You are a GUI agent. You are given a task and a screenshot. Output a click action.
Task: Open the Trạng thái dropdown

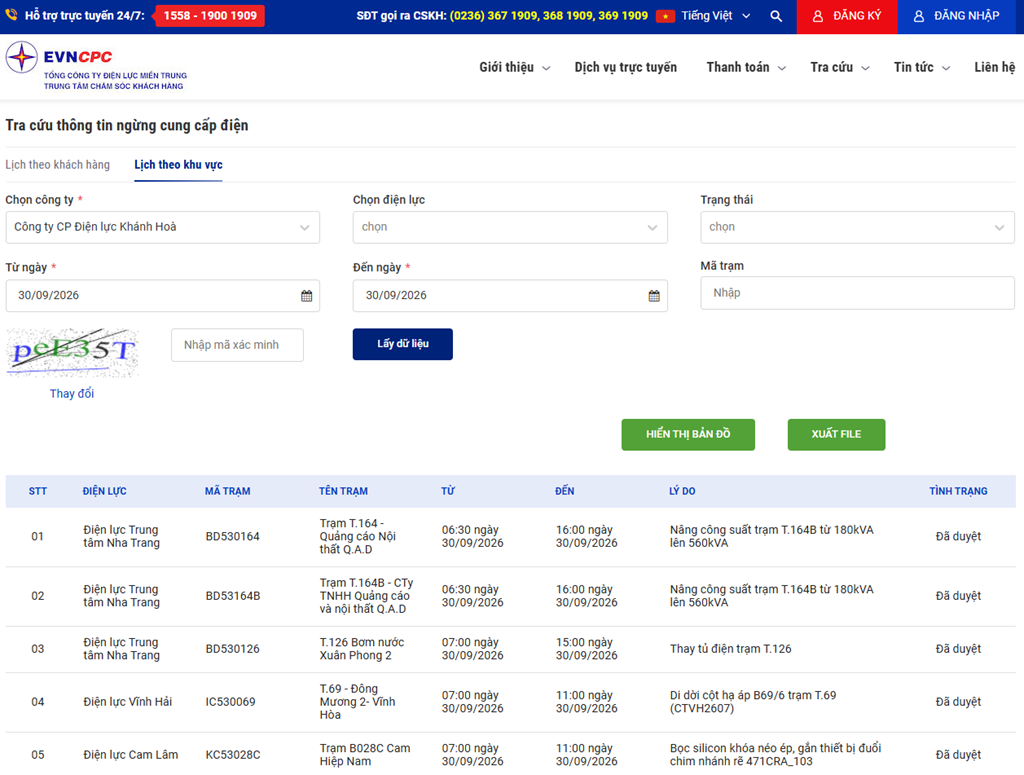pos(857,227)
